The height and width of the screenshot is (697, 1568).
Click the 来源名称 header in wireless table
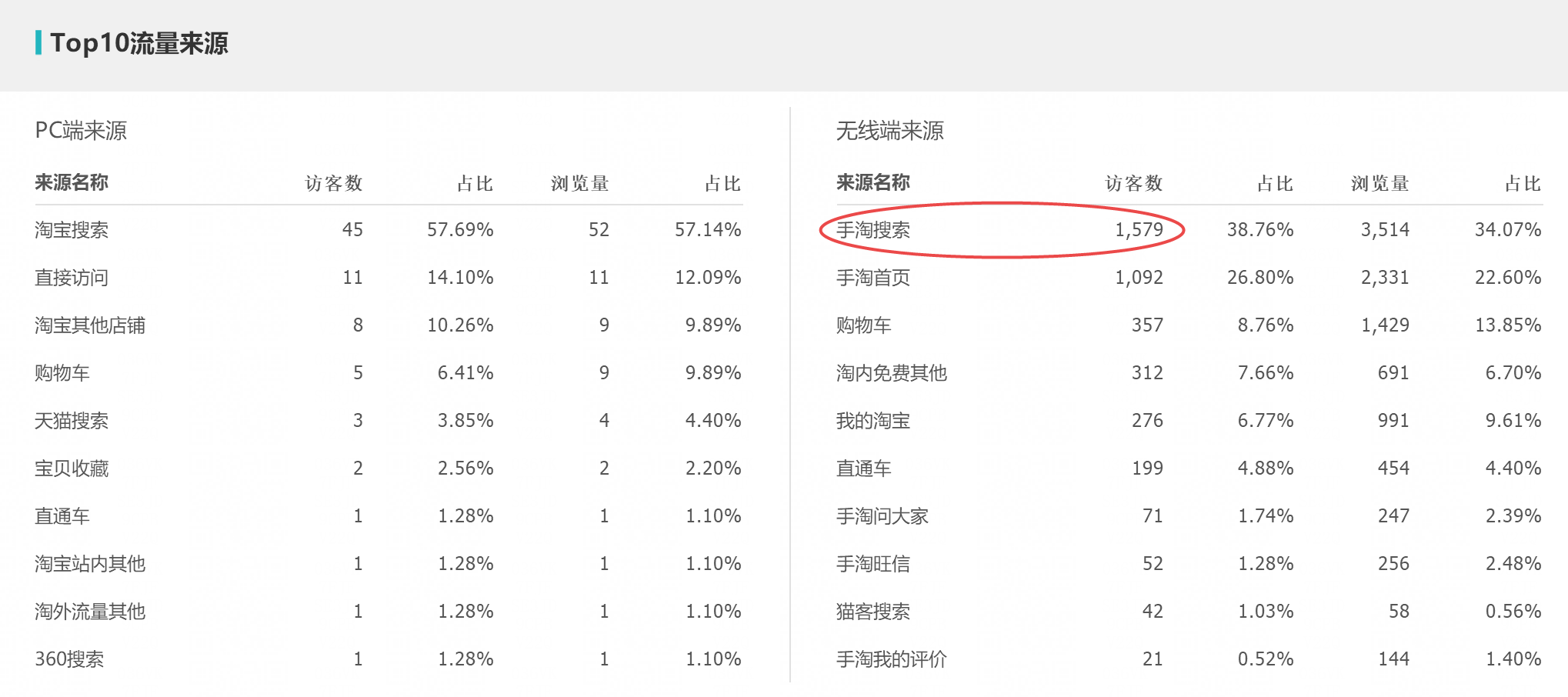point(872,182)
